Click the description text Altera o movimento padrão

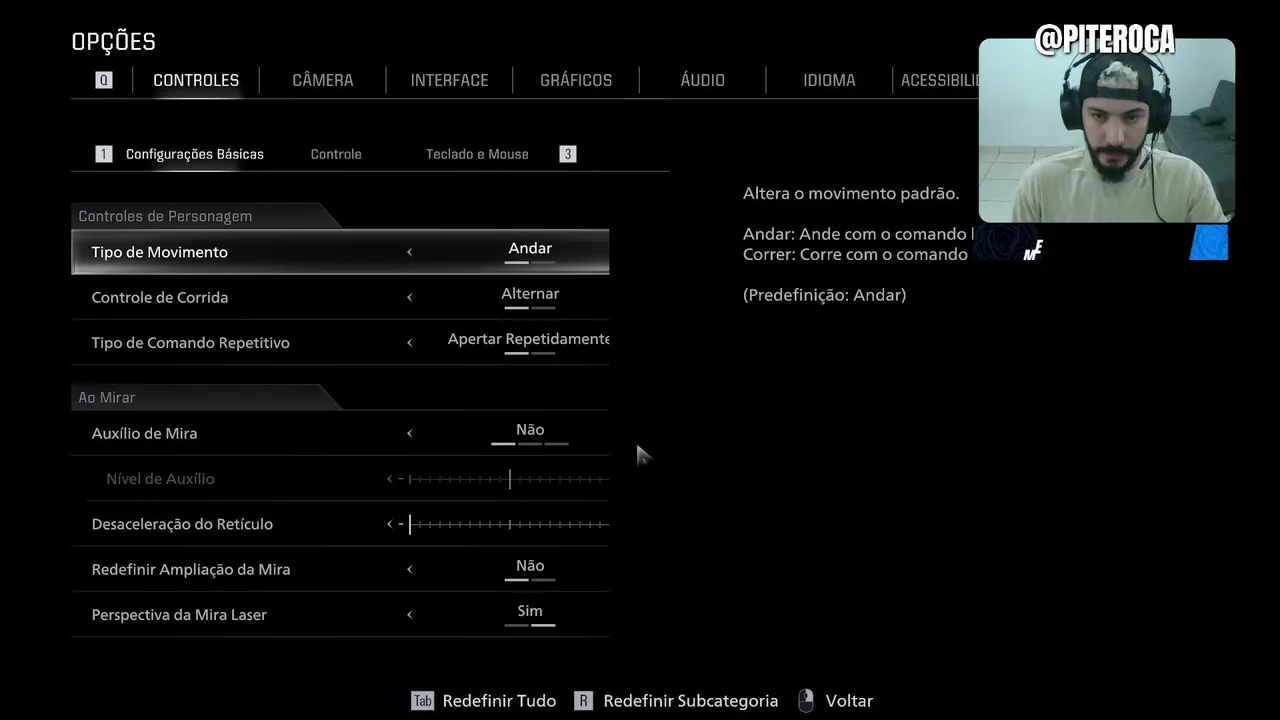click(851, 193)
